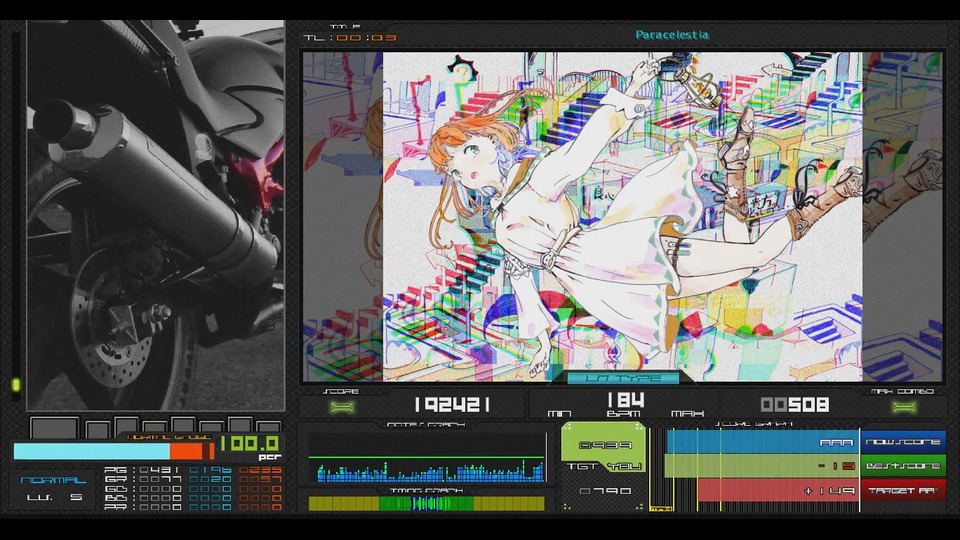Click the score value 192421

[x=452, y=405]
